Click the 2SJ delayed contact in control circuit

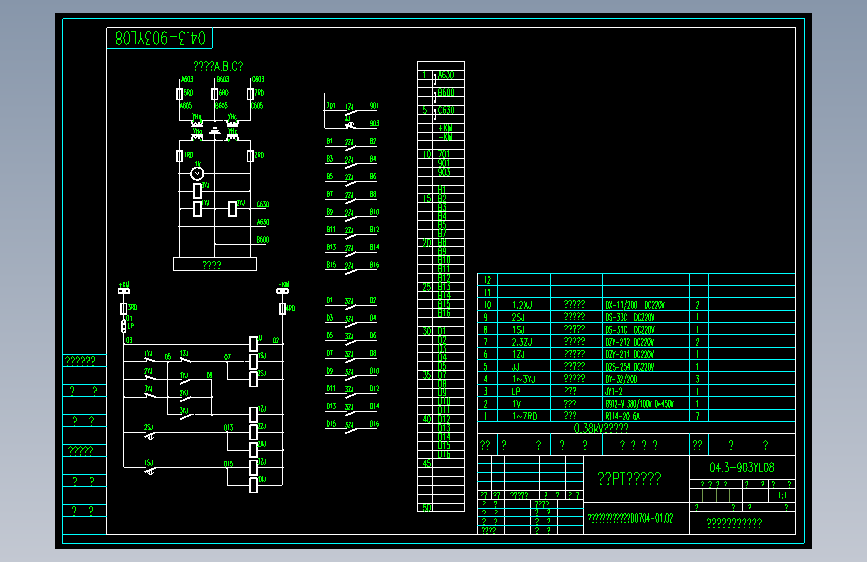149,435
